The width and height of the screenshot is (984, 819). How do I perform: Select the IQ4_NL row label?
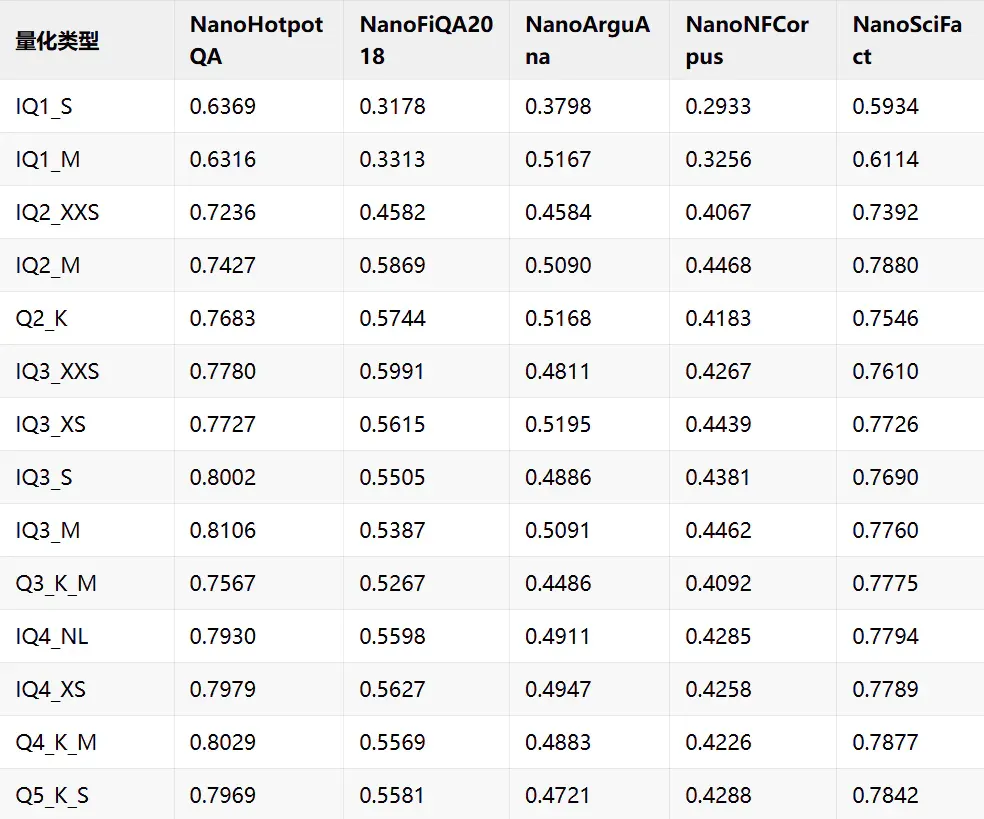click(x=51, y=637)
